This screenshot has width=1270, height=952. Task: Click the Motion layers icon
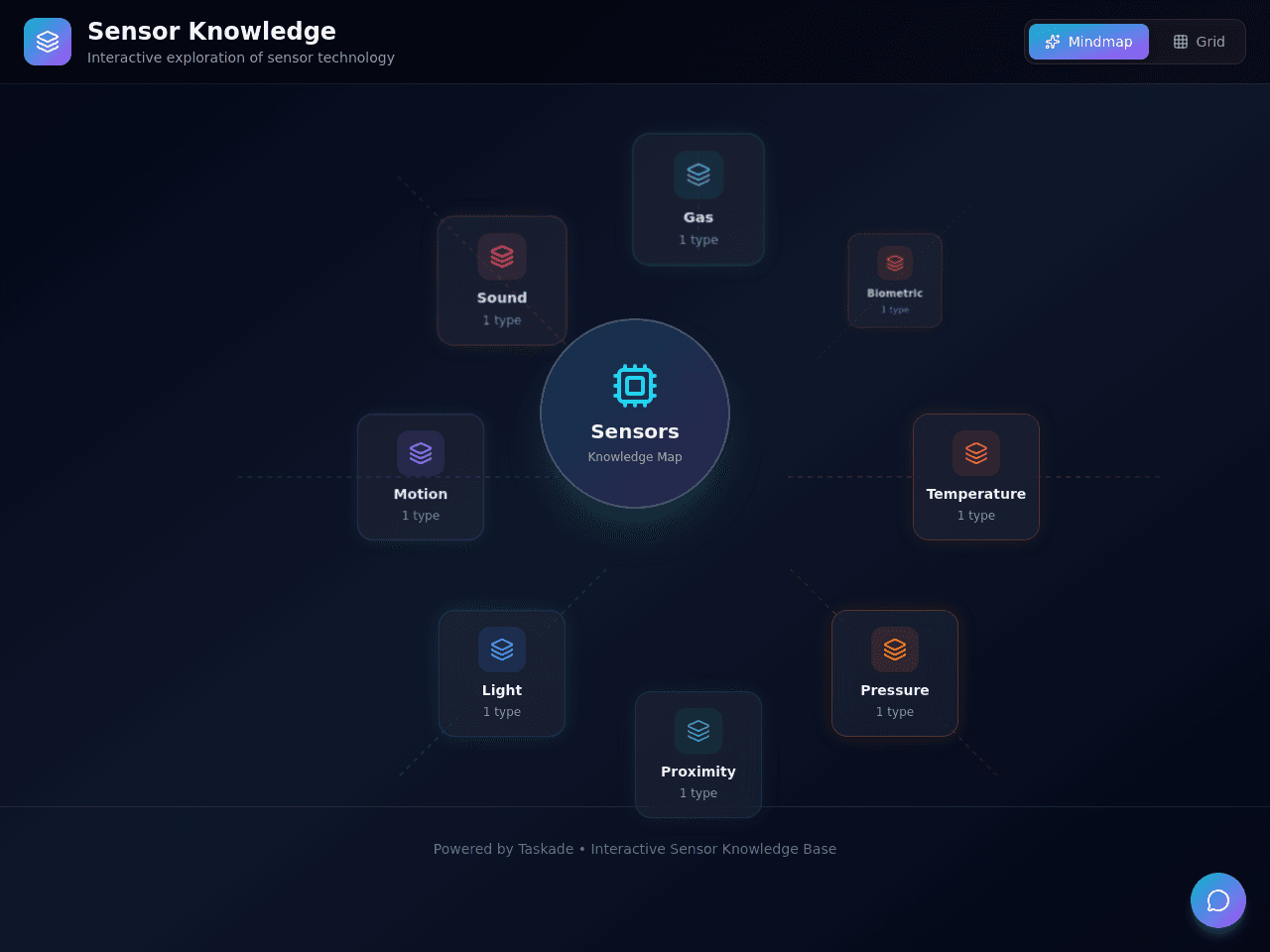coord(421,453)
